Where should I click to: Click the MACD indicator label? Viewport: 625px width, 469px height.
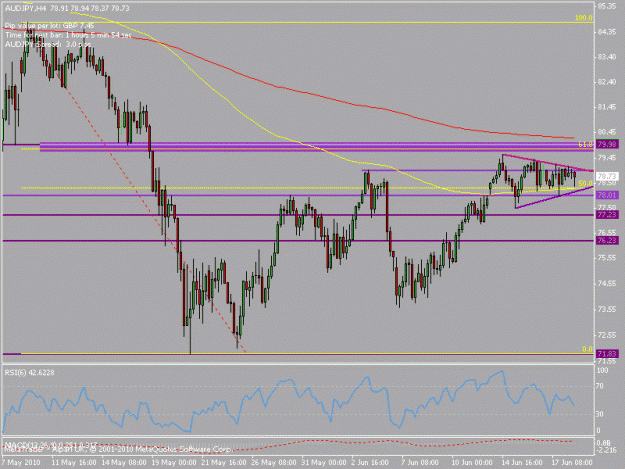51,444
